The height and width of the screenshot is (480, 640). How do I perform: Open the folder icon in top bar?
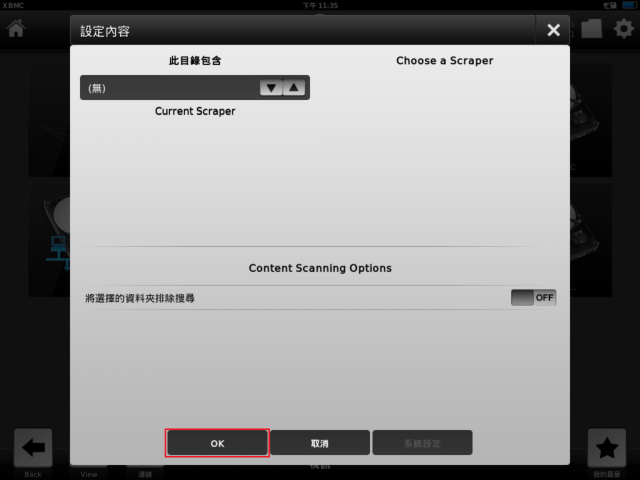[x=591, y=29]
